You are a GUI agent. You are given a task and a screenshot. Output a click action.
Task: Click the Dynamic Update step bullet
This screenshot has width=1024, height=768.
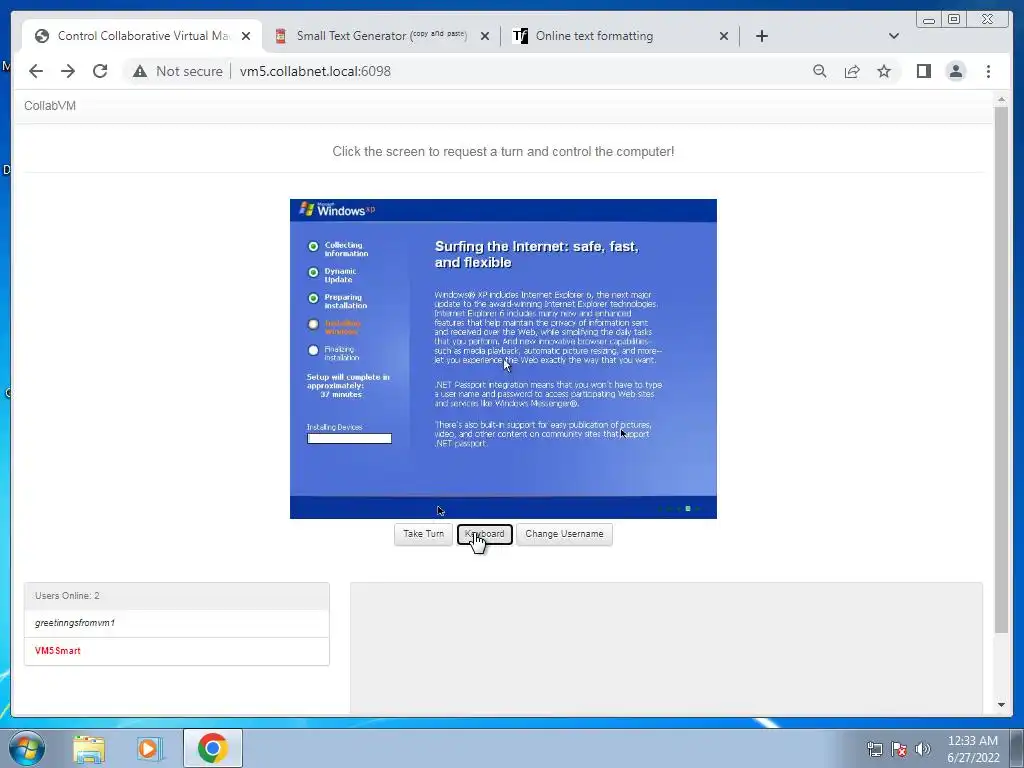pyautogui.click(x=313, y=272)
